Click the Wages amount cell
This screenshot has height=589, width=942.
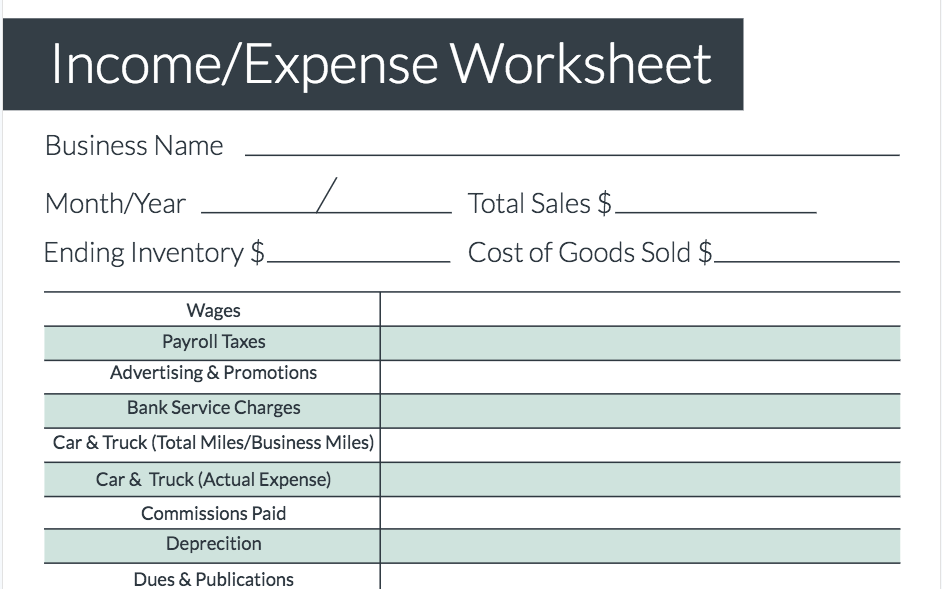tap(639, 310)
